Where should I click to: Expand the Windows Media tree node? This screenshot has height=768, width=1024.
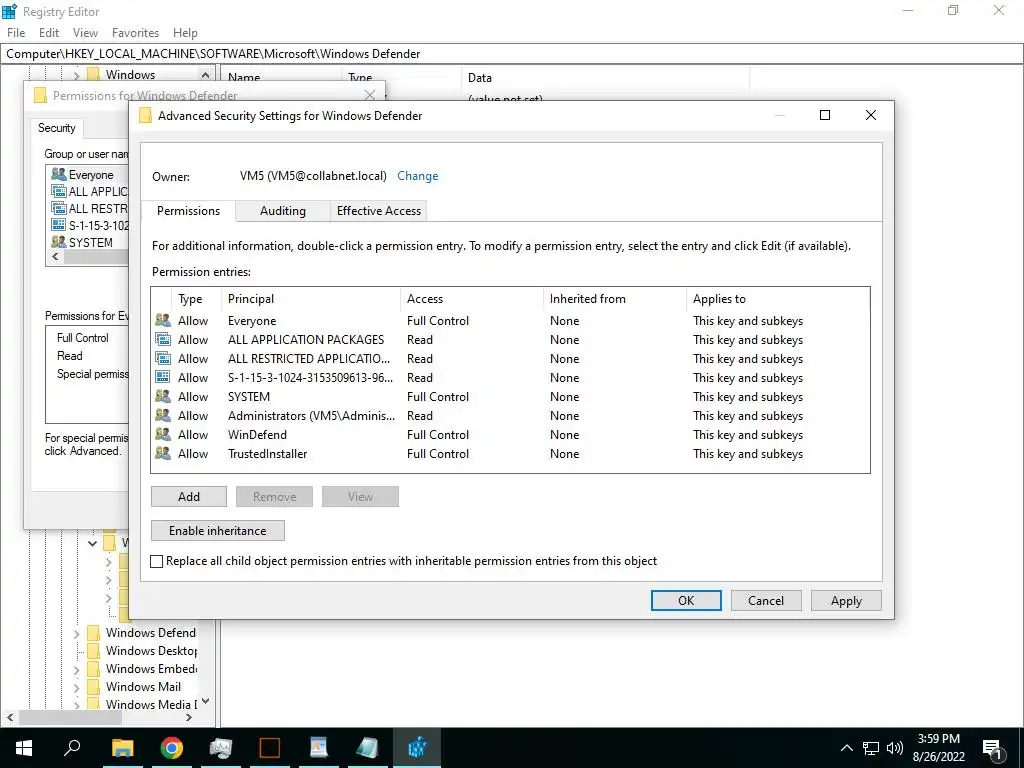click(x=76, y=705)
